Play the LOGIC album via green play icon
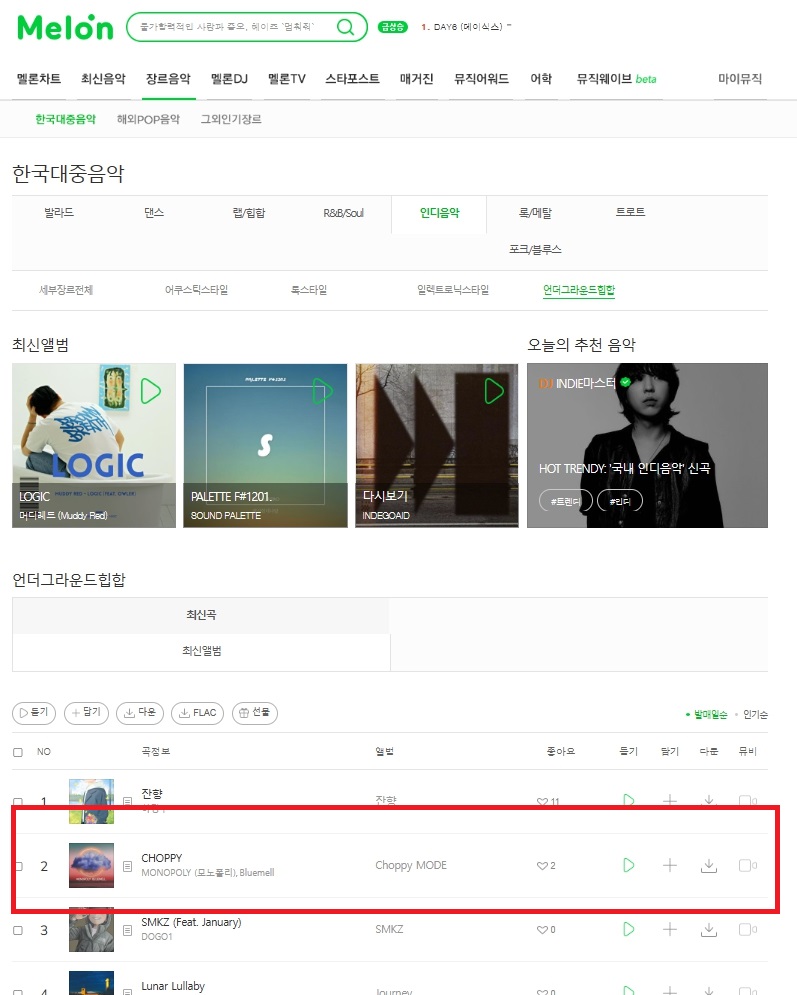 tap(150, 391)
